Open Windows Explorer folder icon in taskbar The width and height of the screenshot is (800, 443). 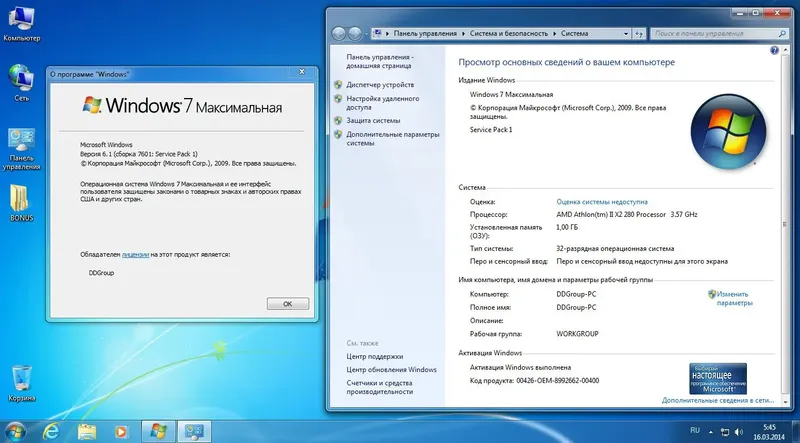tap(86, 432)
